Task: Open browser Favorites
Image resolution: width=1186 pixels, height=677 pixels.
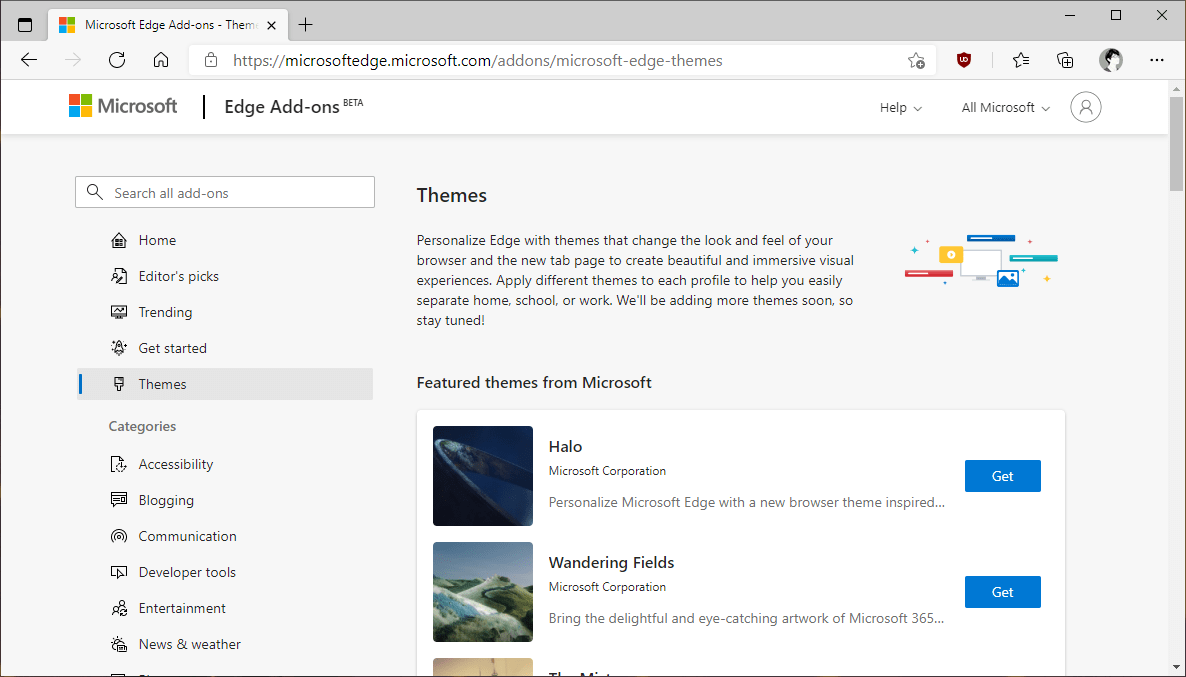Action: (1020, 60)
